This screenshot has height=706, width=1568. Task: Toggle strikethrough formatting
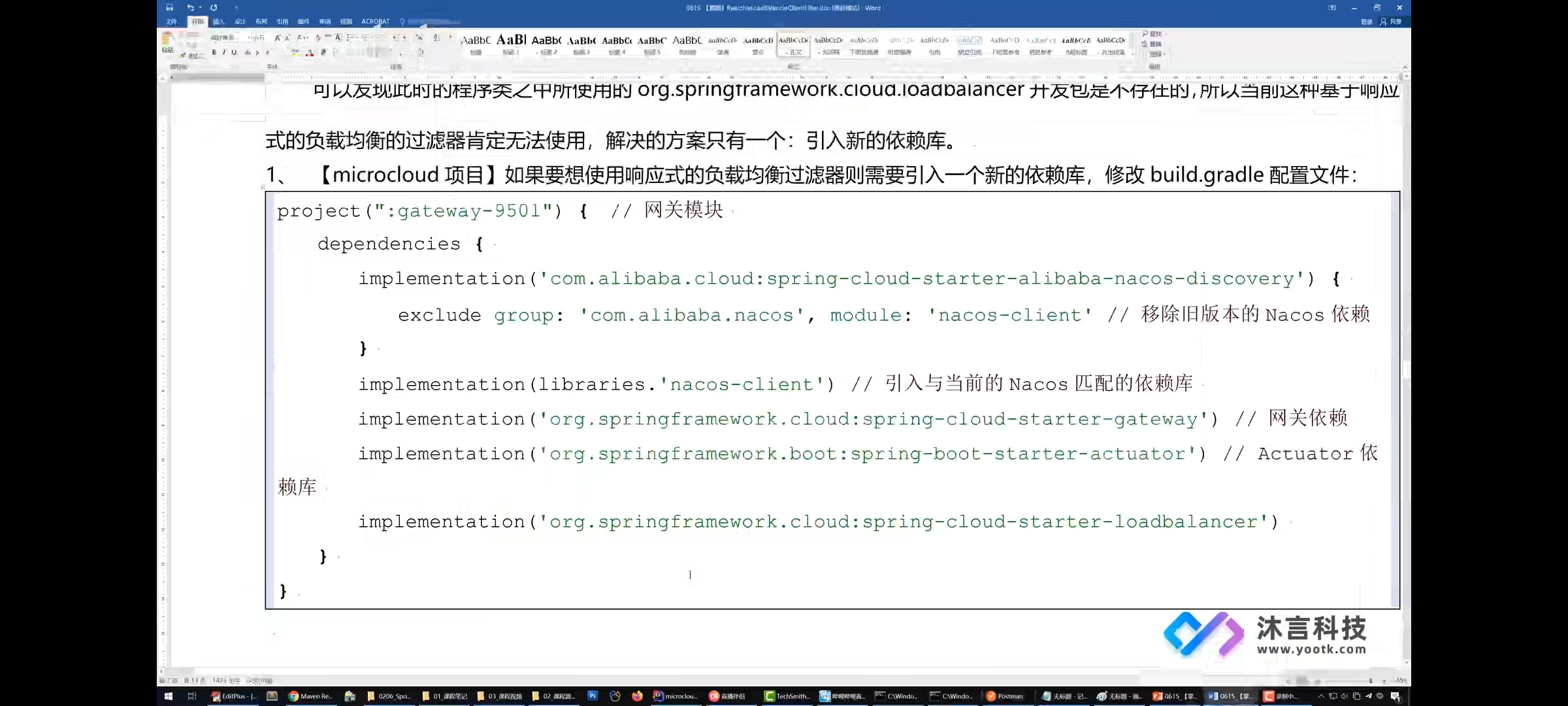pos(248,52)
